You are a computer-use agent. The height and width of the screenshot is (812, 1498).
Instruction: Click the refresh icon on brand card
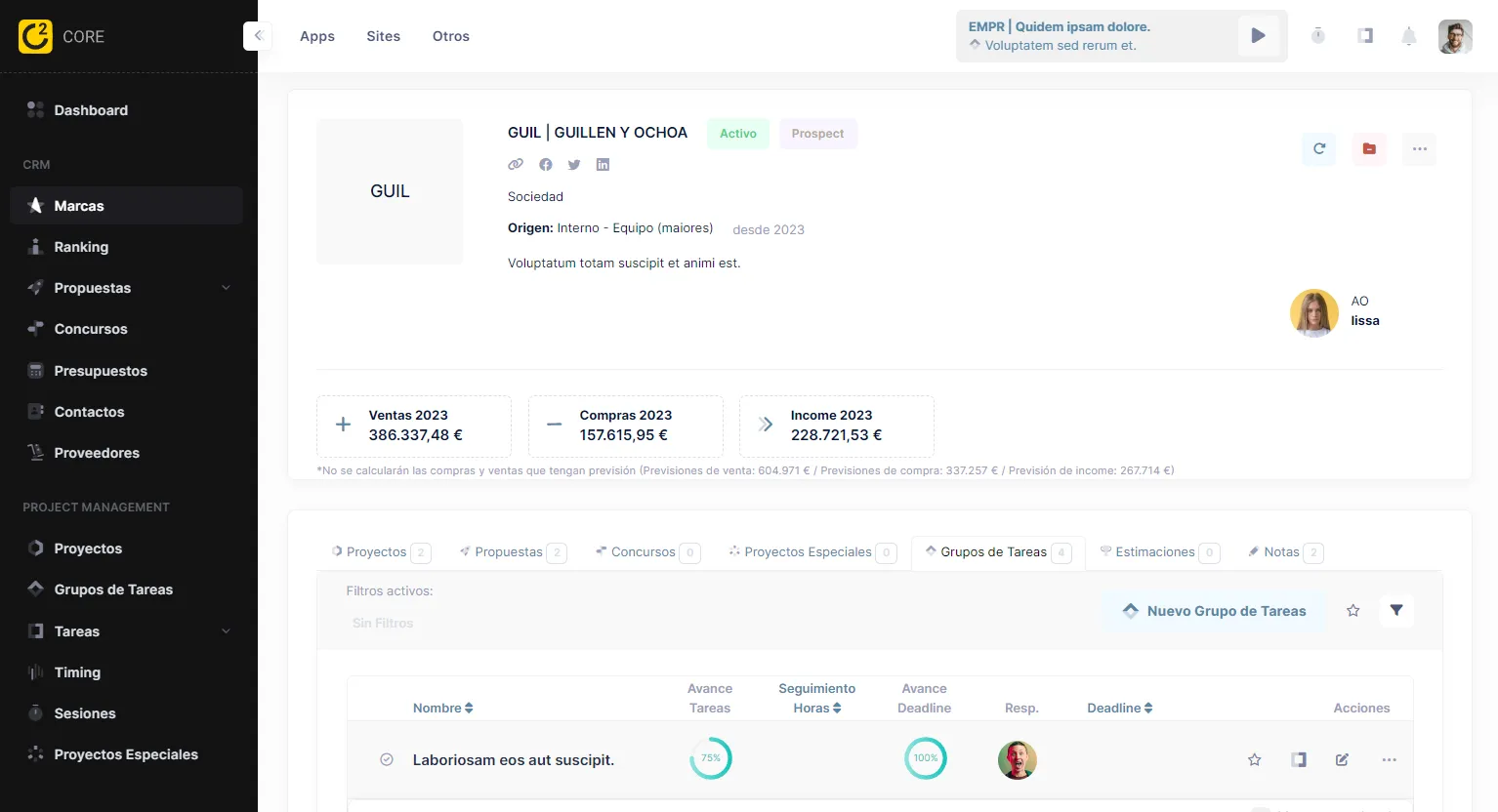[1318, 149]
